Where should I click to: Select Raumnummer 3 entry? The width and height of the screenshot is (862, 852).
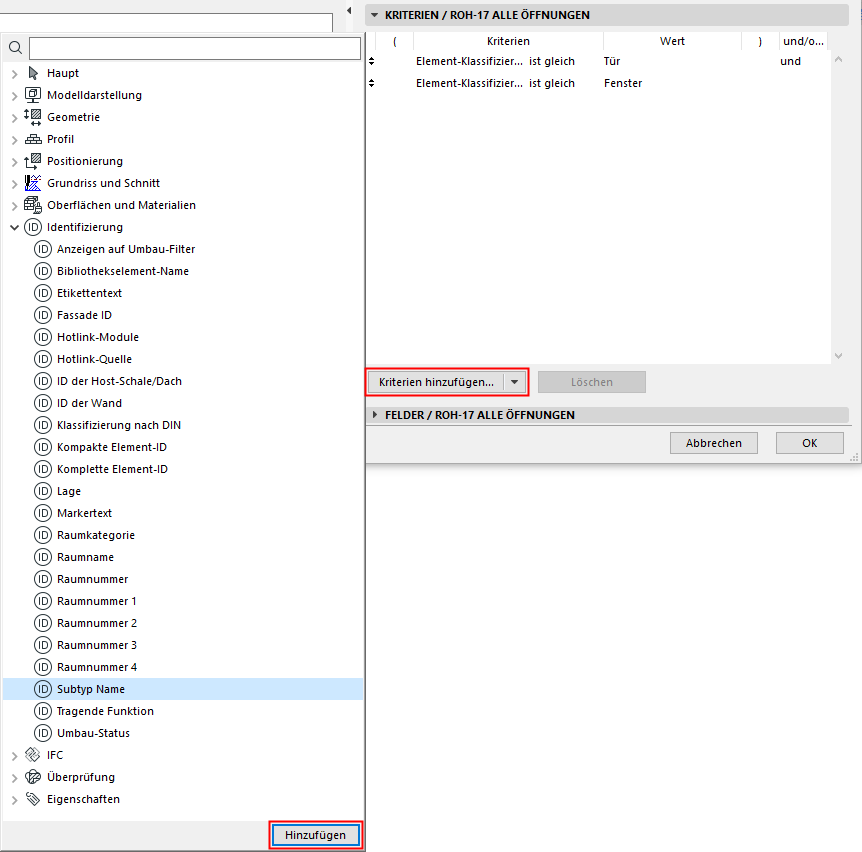pyautogui.click(x=97, y=645)
